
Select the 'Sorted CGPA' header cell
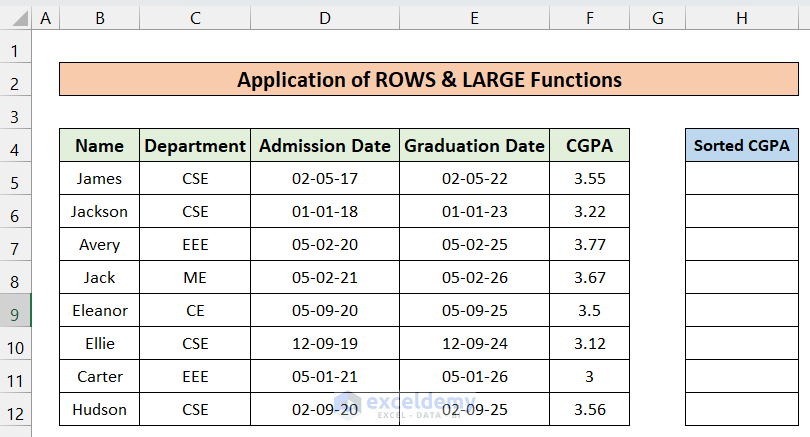[x=741, y=145]
